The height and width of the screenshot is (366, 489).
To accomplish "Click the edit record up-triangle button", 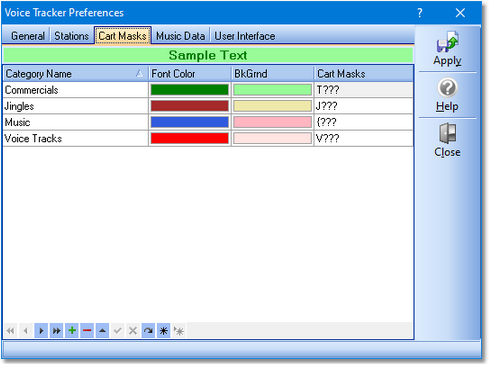I will (103, 330).
